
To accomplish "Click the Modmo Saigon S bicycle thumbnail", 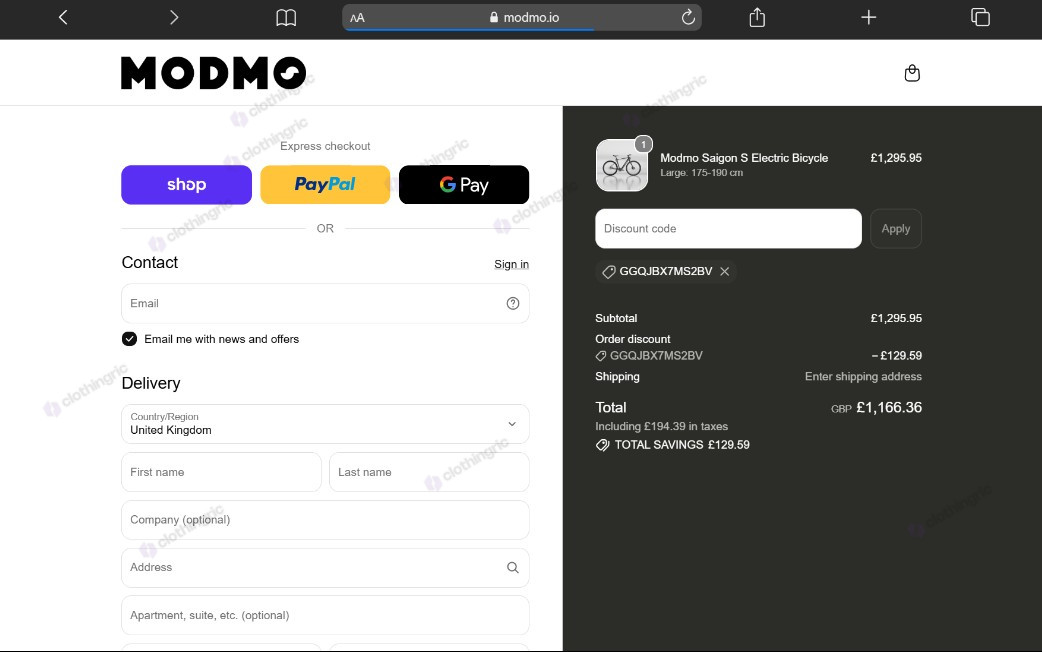I will tap(622, 165).
